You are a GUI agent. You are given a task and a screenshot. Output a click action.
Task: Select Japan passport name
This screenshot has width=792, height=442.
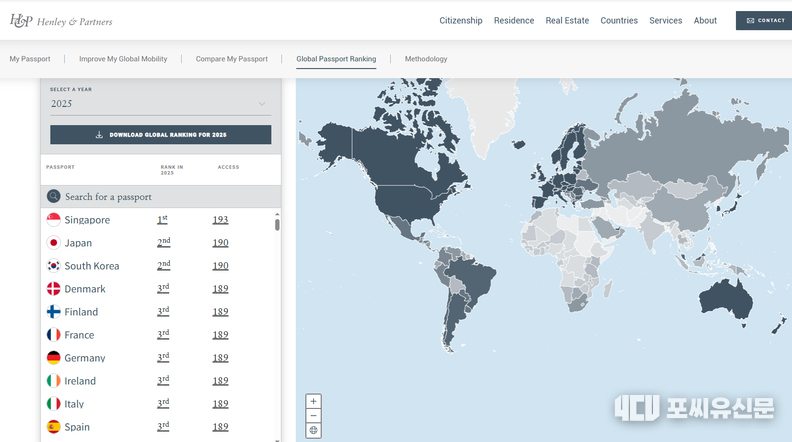pos(78,243)
